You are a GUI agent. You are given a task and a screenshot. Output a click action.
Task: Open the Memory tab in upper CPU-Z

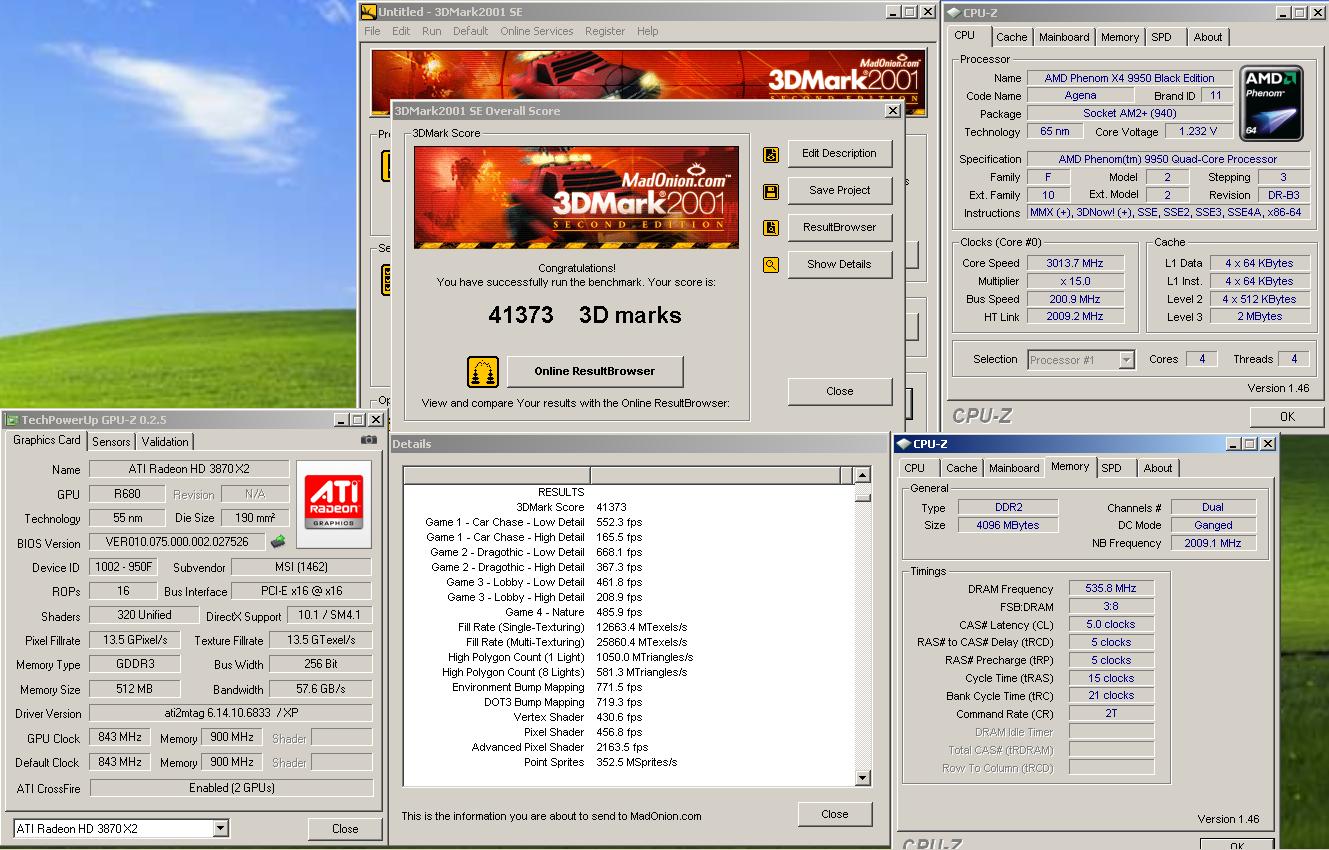coord(1119,37)
